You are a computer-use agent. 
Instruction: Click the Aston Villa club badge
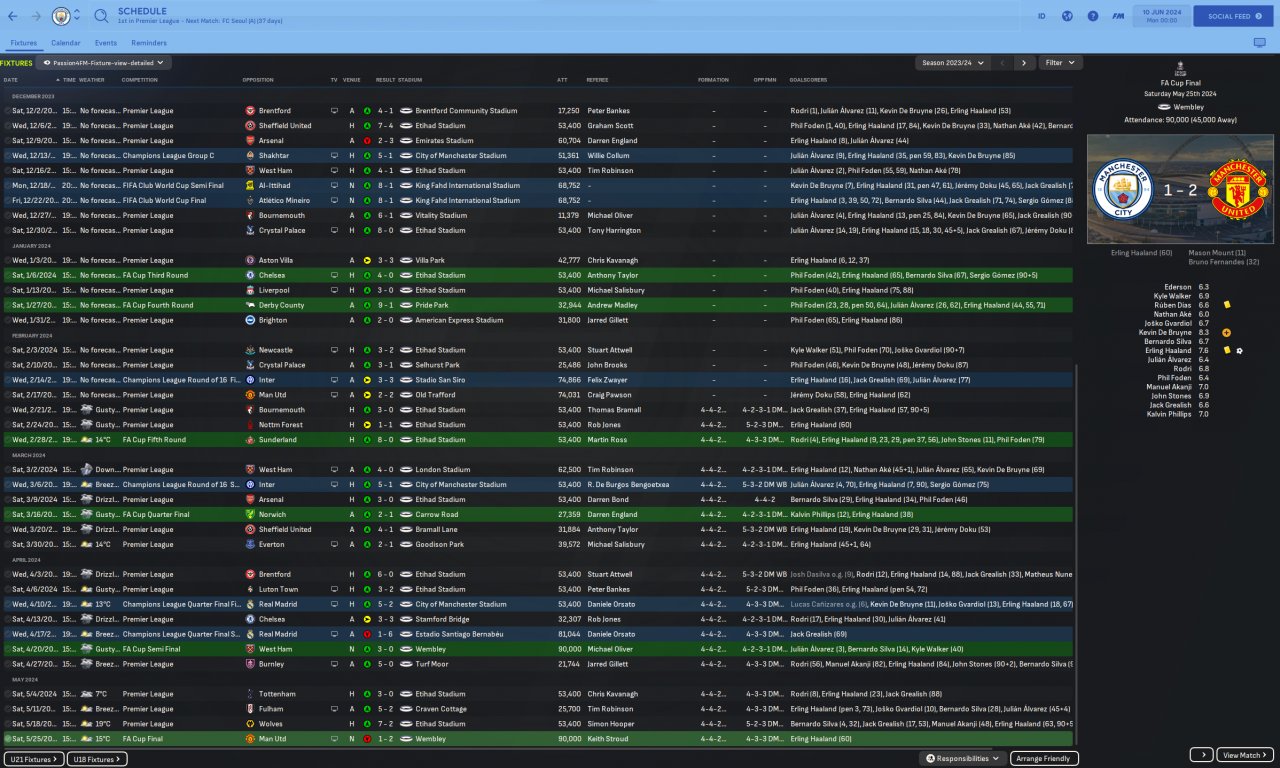click(250, 260)
